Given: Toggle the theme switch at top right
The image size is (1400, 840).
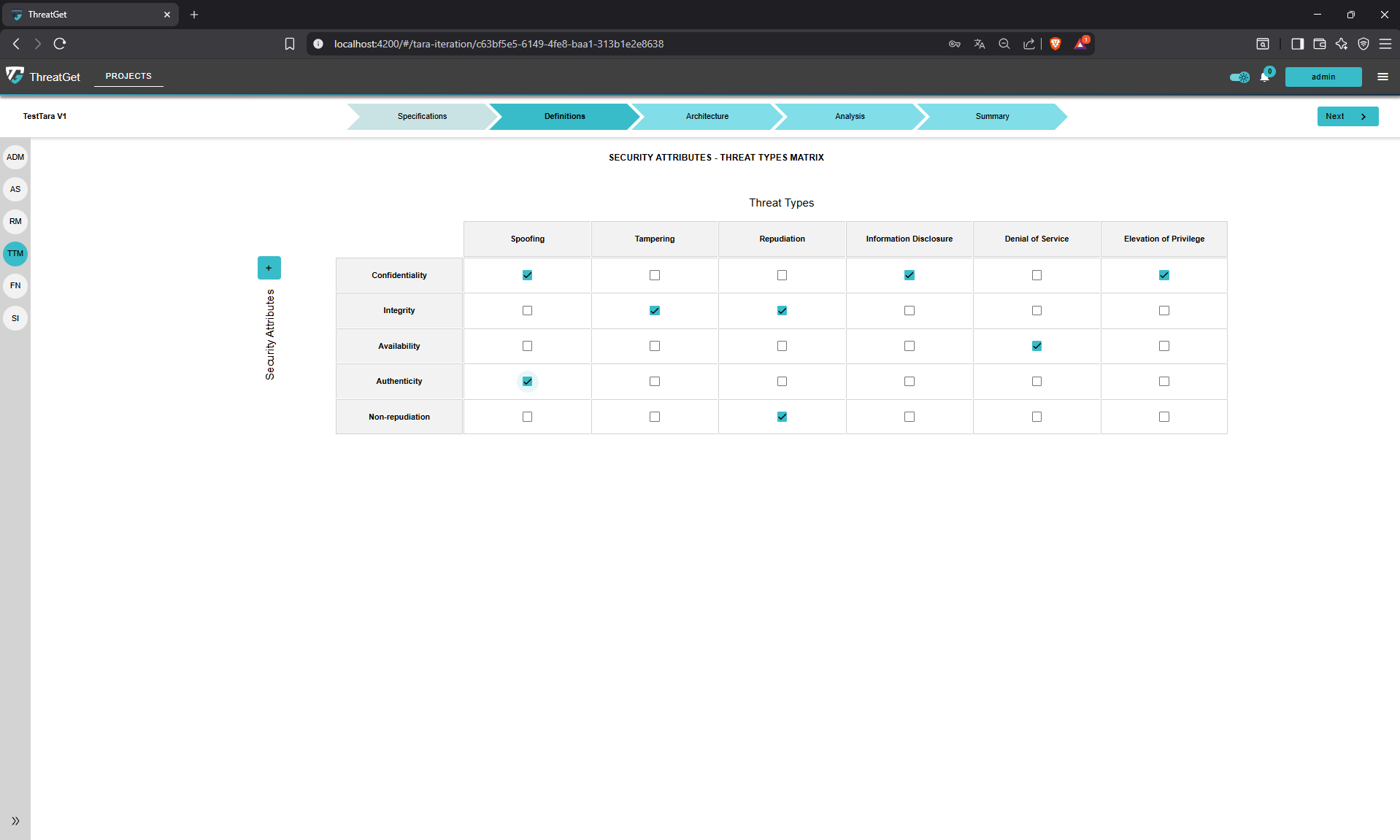Looking at the screenshot, I should (1239, 77).
